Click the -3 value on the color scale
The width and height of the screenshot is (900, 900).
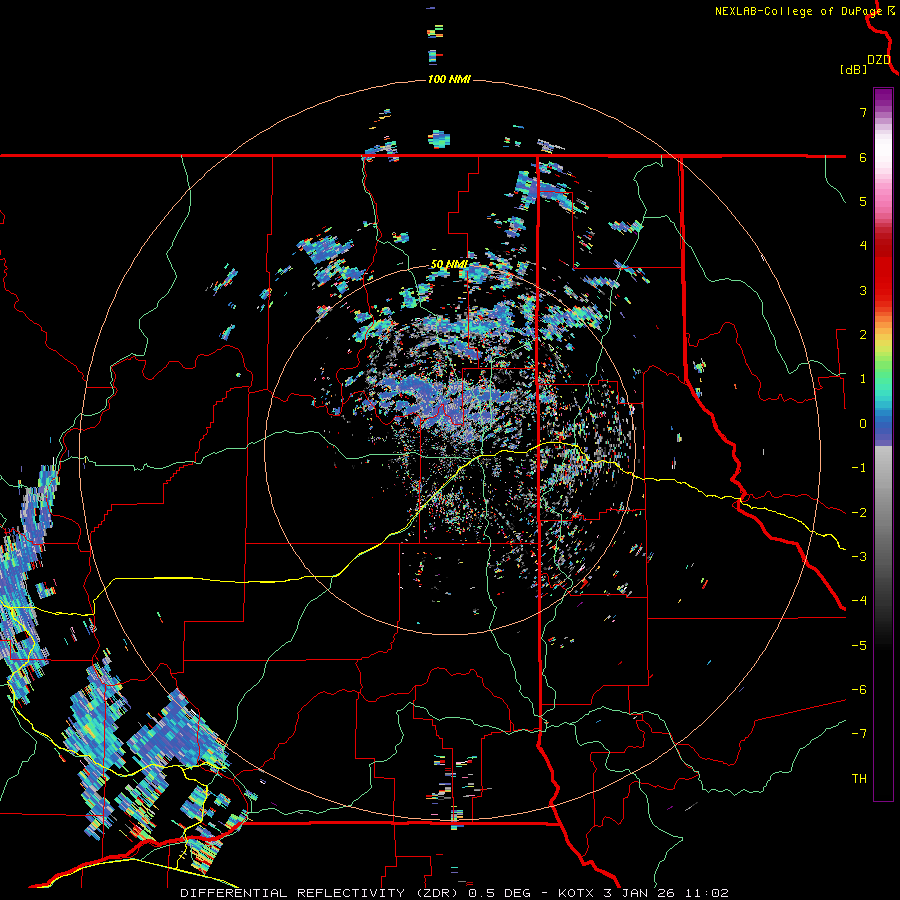tap(859, 557)
